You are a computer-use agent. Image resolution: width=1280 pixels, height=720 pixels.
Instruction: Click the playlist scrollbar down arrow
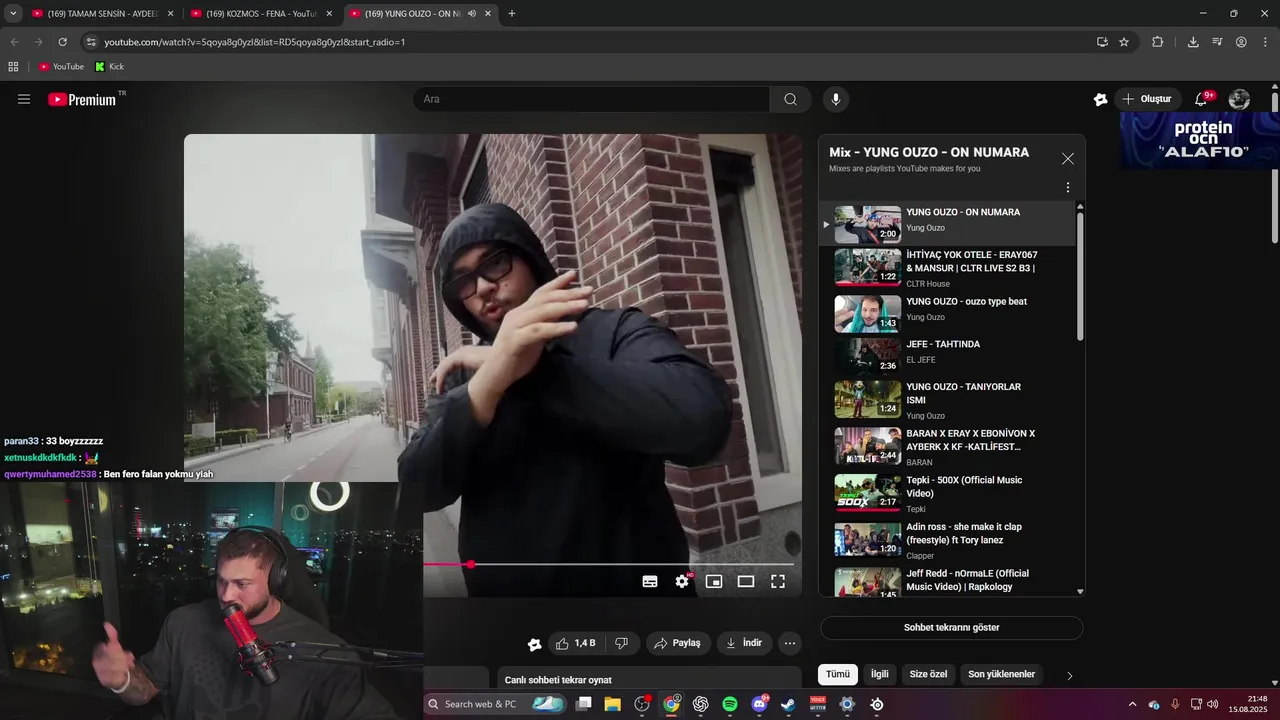1080,592
